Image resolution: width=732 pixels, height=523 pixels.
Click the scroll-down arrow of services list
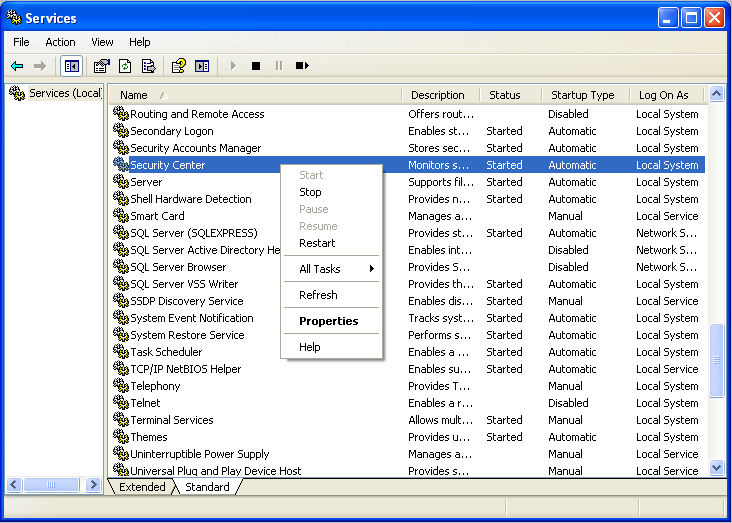coord(716,467)
